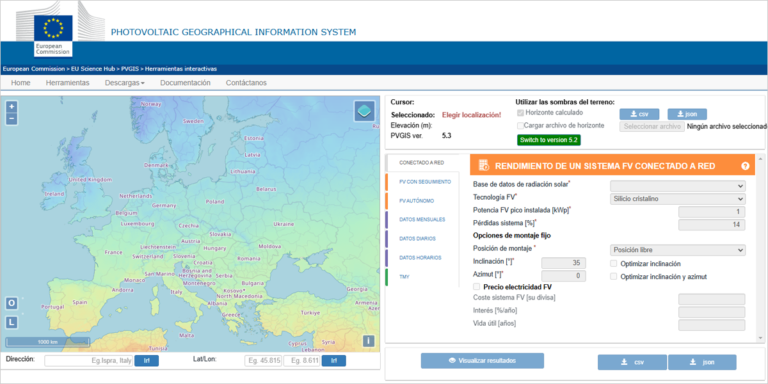Click Visualizar resultados button
The image size is (768, 384).
[482, 360]
